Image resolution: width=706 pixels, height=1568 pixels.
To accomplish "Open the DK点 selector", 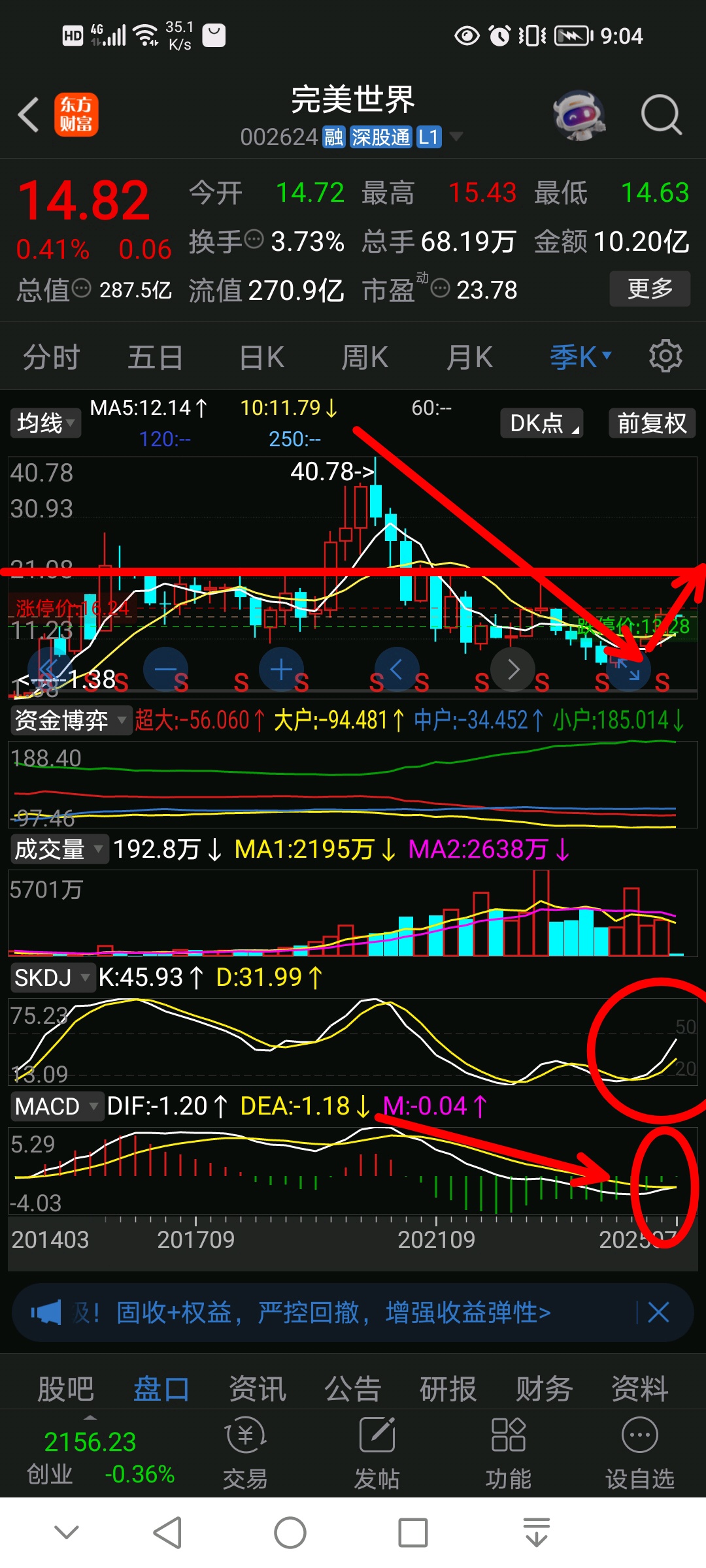I will pos(542,423).
